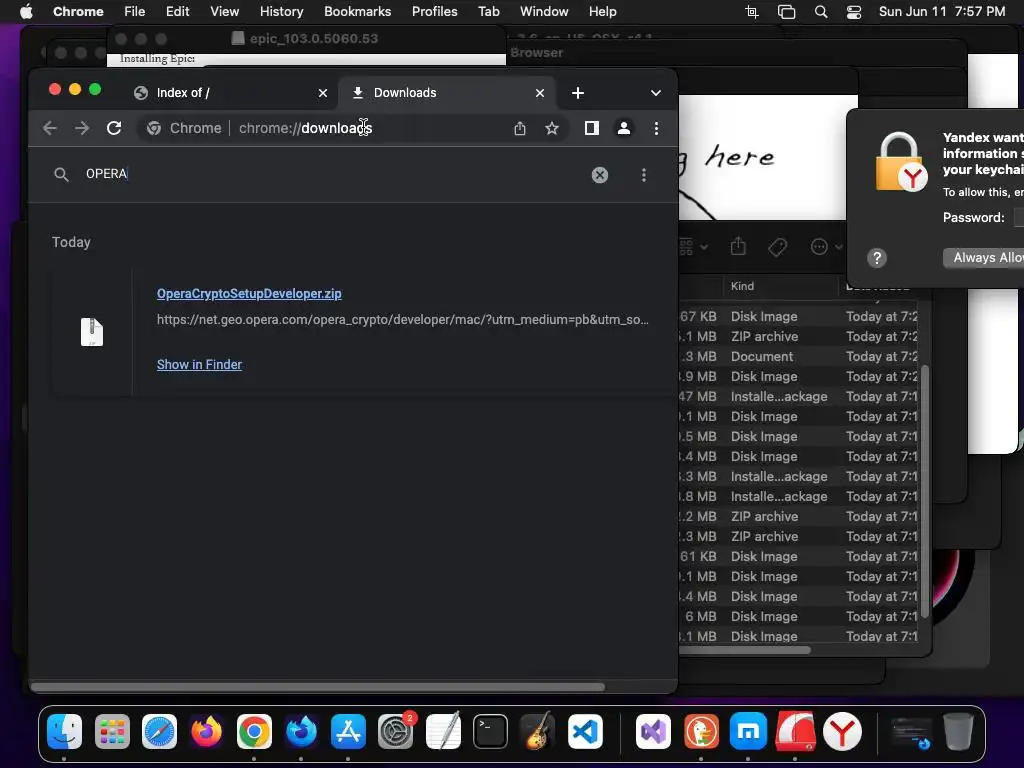Viewport: 1024px width, 768px height.
Task: Click horizontal scrollbar of Chrome window
Action: click(x=317, y=687)
